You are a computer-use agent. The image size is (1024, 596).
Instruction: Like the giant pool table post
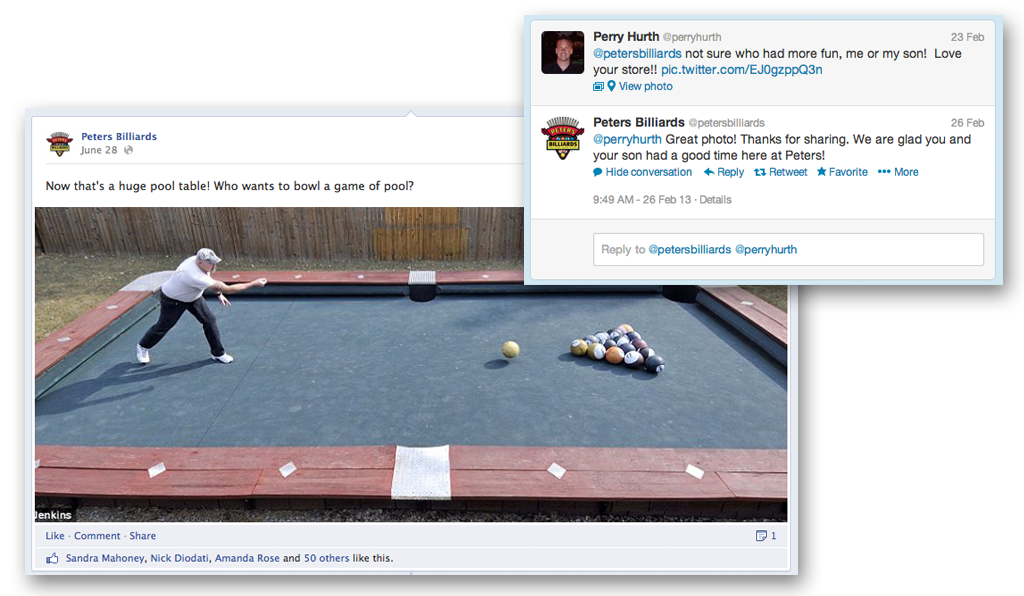(x=55, y=536)
